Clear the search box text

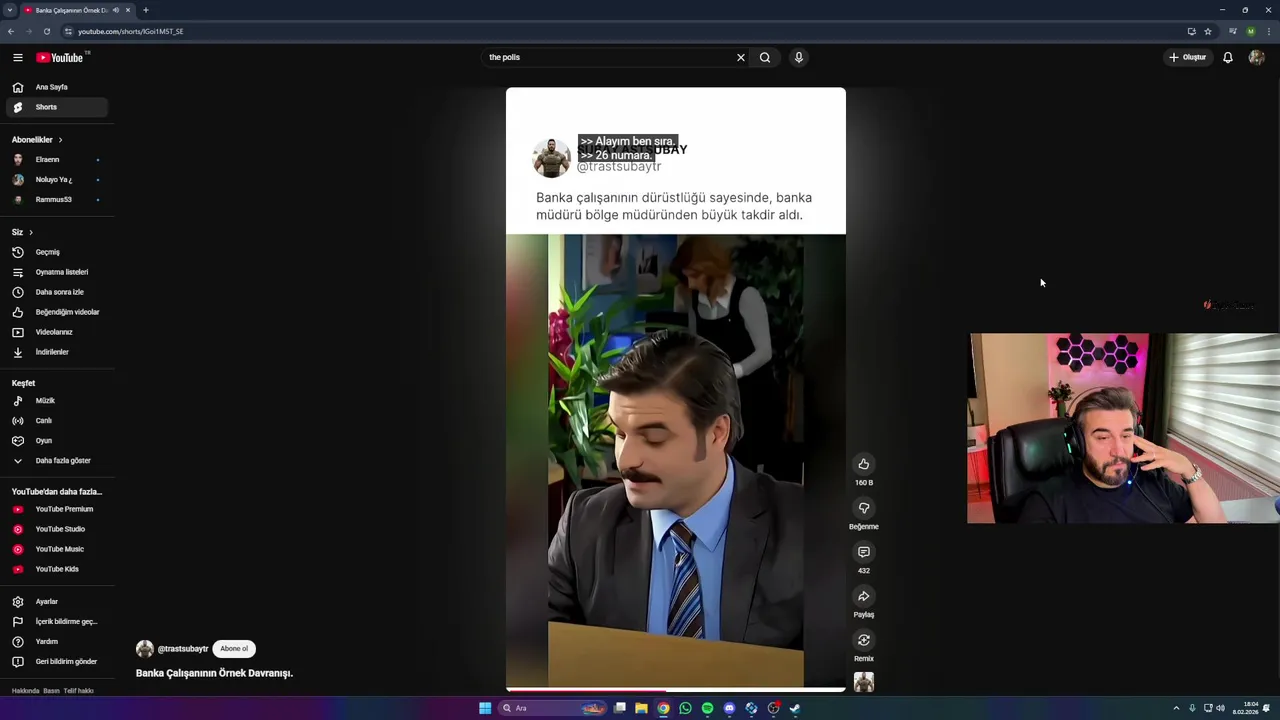point(741,58)
